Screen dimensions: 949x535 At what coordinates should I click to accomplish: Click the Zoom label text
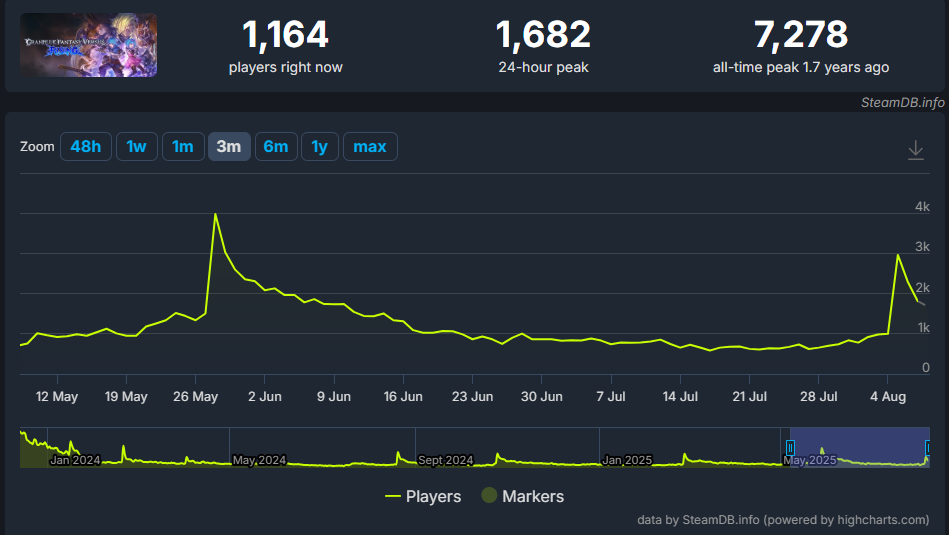37,146
